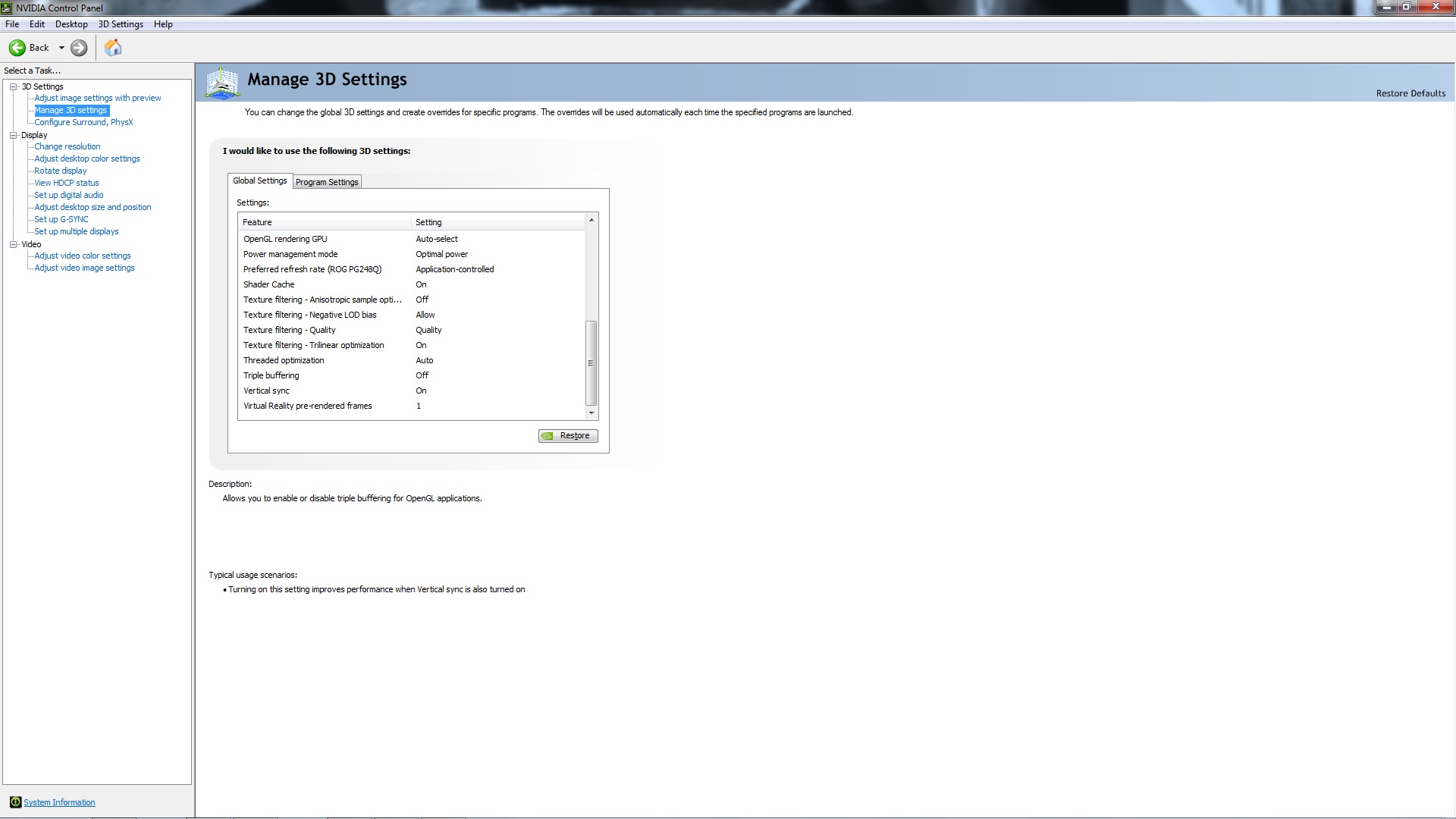Click the green Back arrow icon
Screen dimensions: 1456x819
tap(17, 48)
